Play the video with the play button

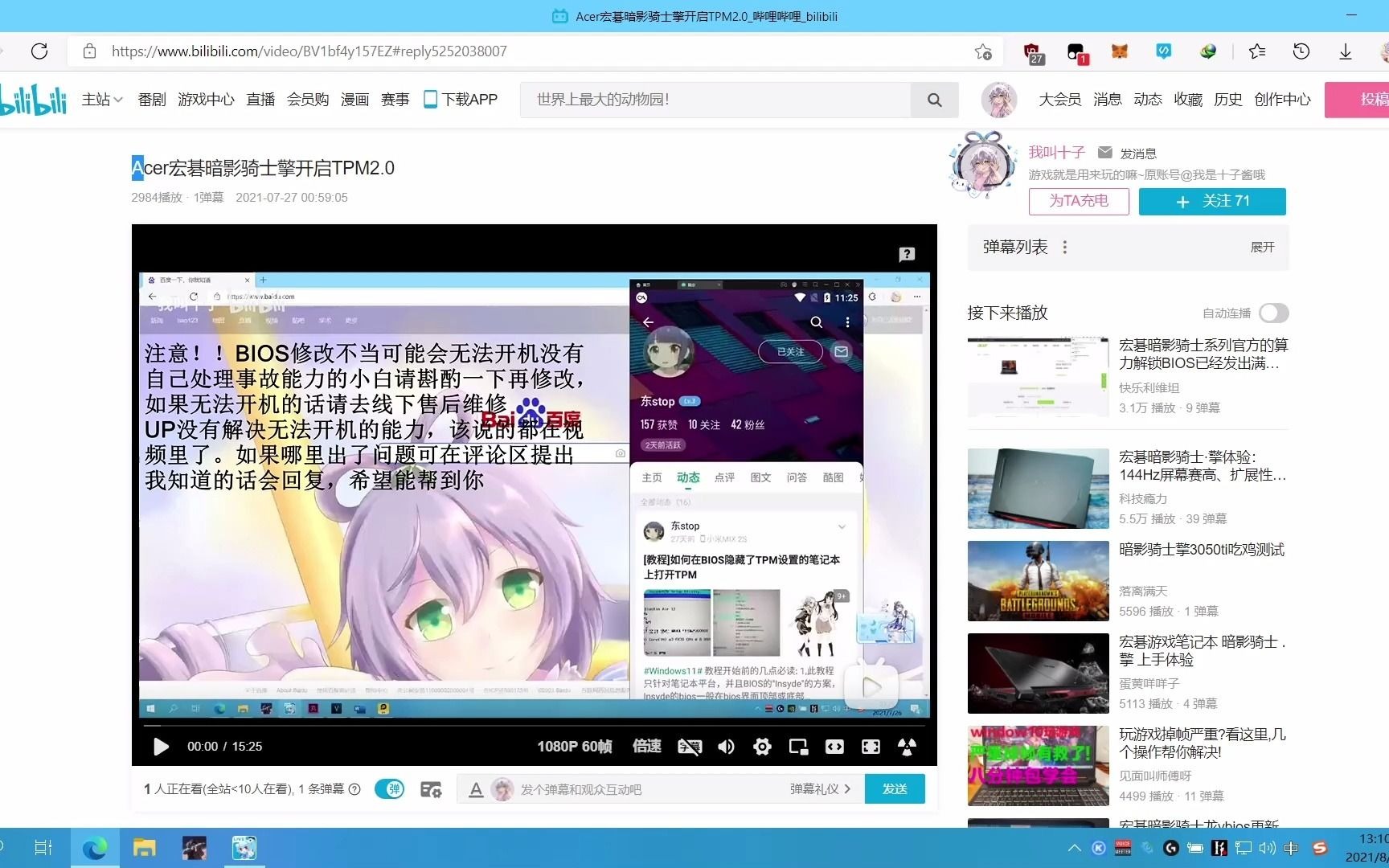coord(161,747)
